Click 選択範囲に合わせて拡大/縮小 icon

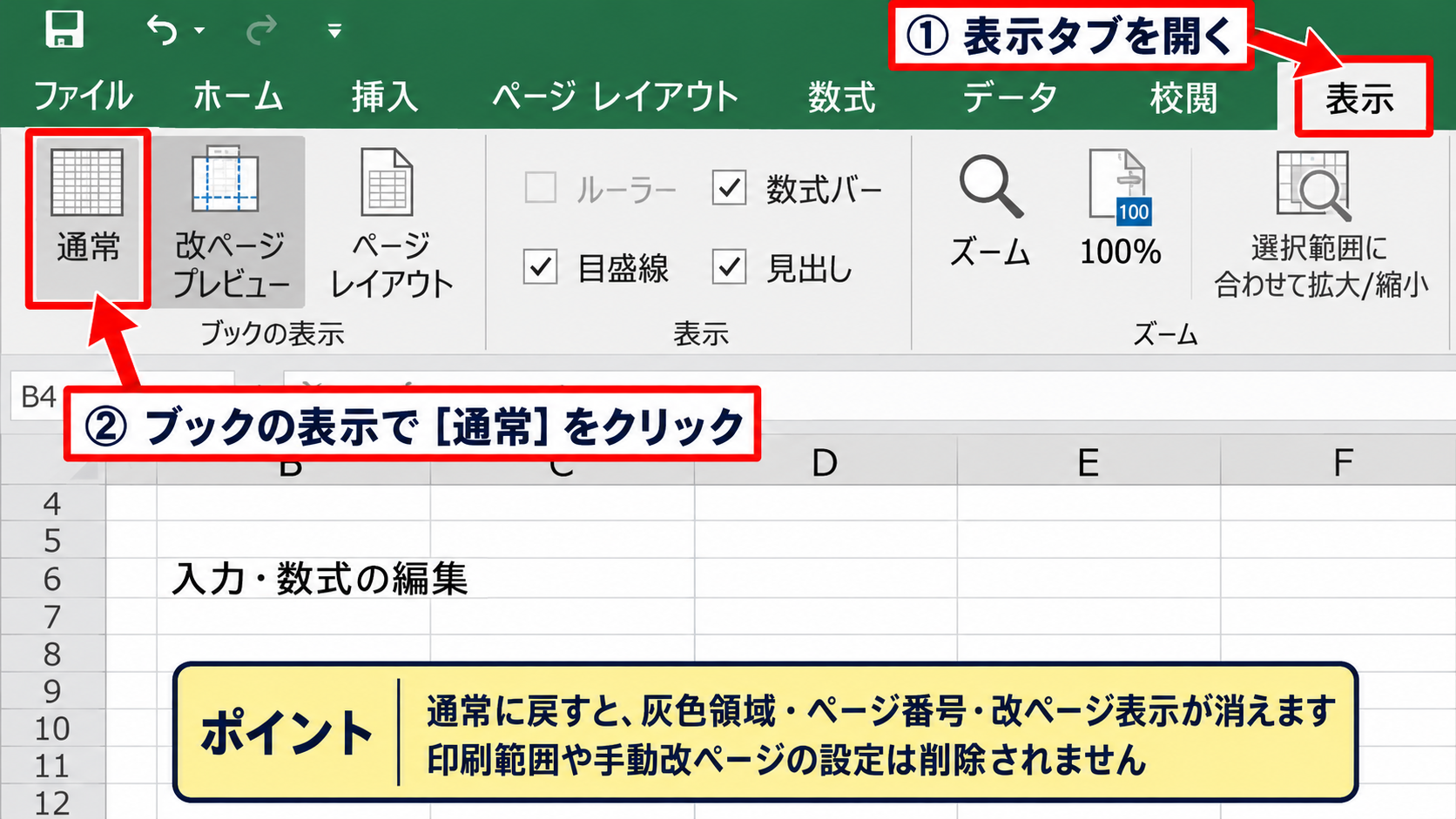[1321, 223]
